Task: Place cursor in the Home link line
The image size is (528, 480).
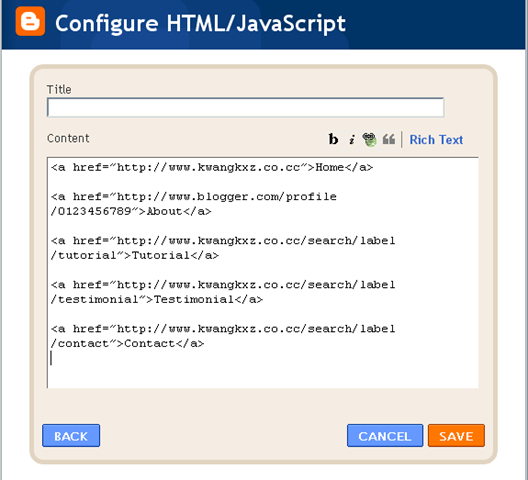Action: coord(212,167)
